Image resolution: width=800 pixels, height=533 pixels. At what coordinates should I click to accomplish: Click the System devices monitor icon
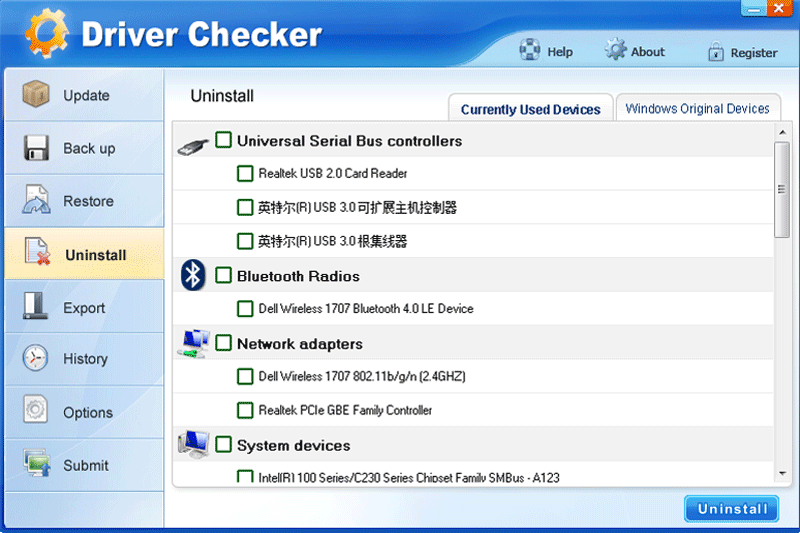[194, 444]
